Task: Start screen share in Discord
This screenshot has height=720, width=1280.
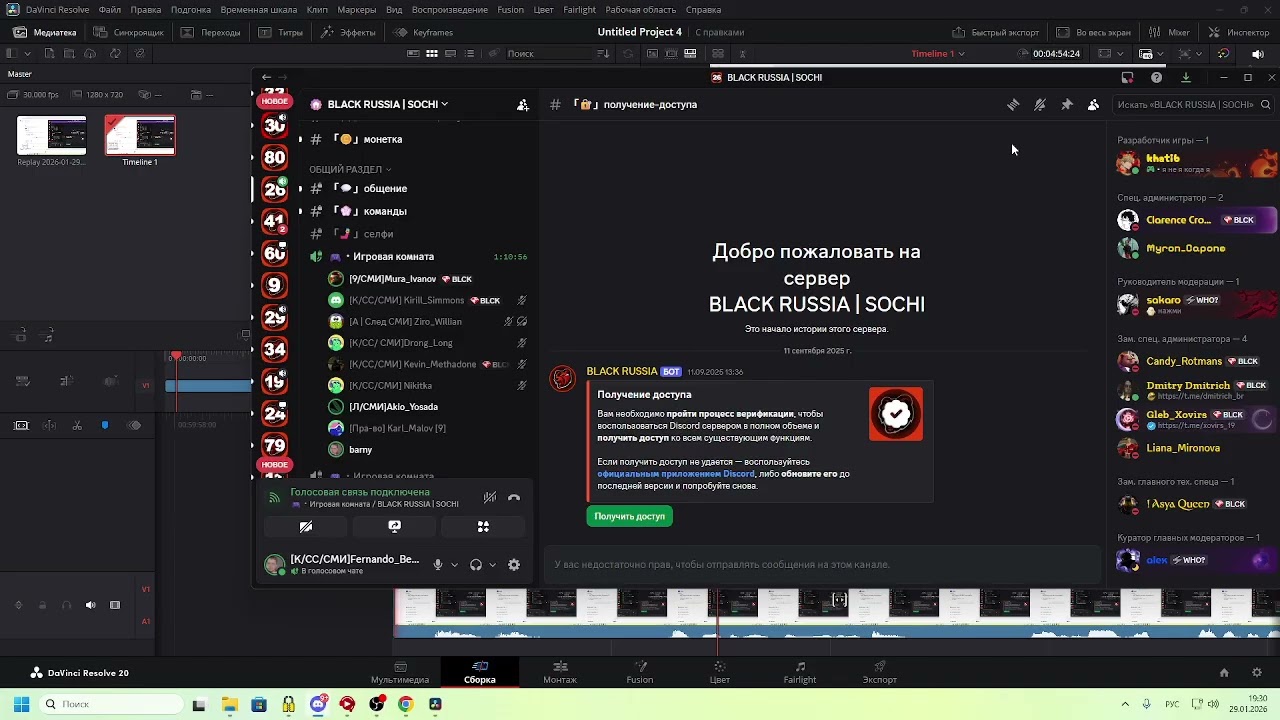Action: pyautogui.click(x=394, y=527)
